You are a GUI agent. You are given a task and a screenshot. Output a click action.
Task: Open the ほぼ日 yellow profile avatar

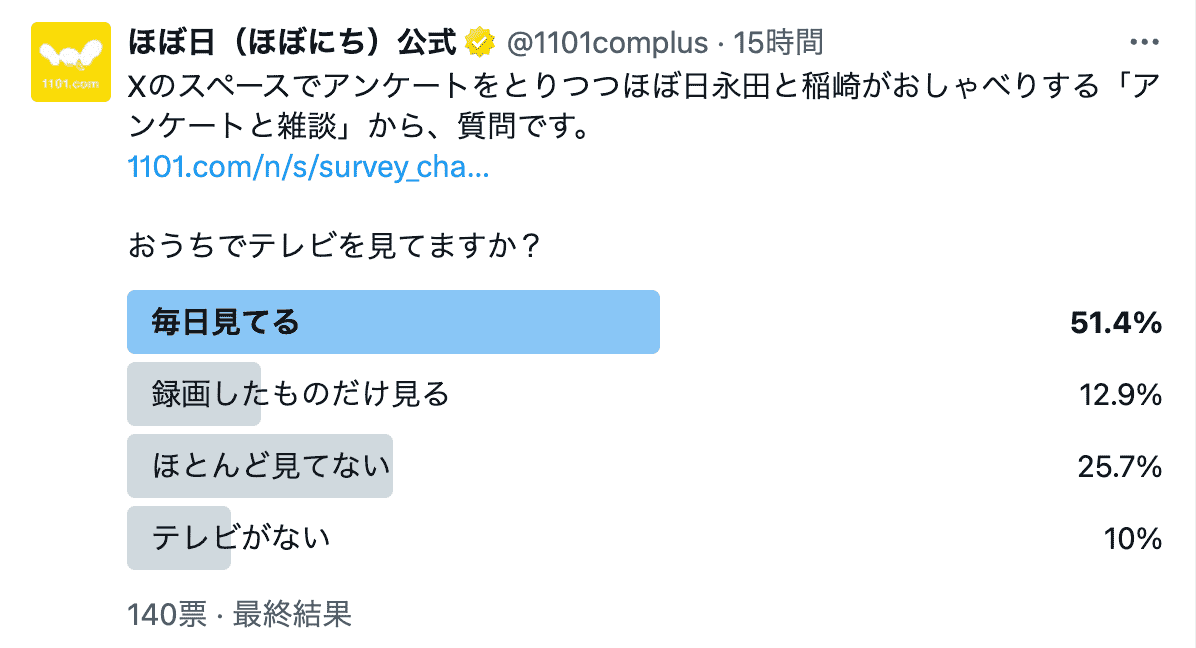70,62
